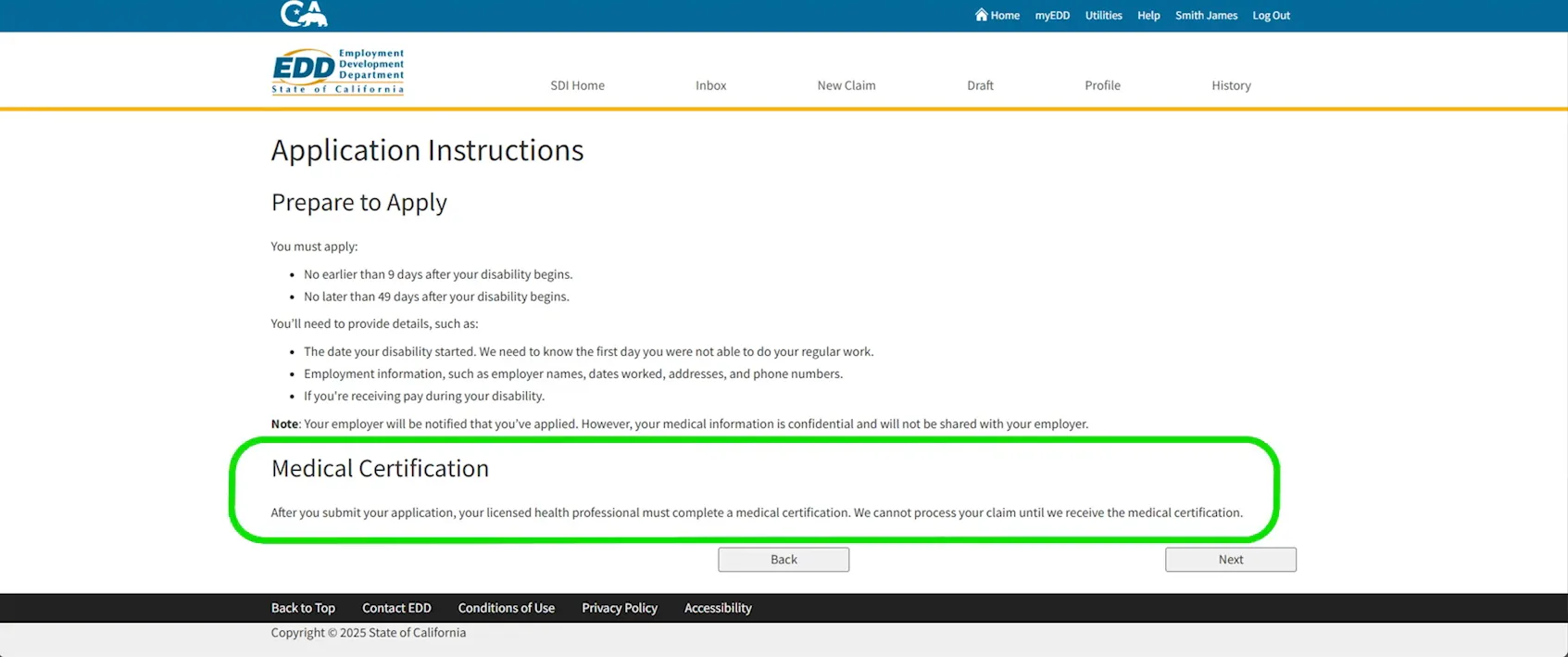Open the Inbox tab
This screenshot has height=657, width=1568.
point(710,85)
